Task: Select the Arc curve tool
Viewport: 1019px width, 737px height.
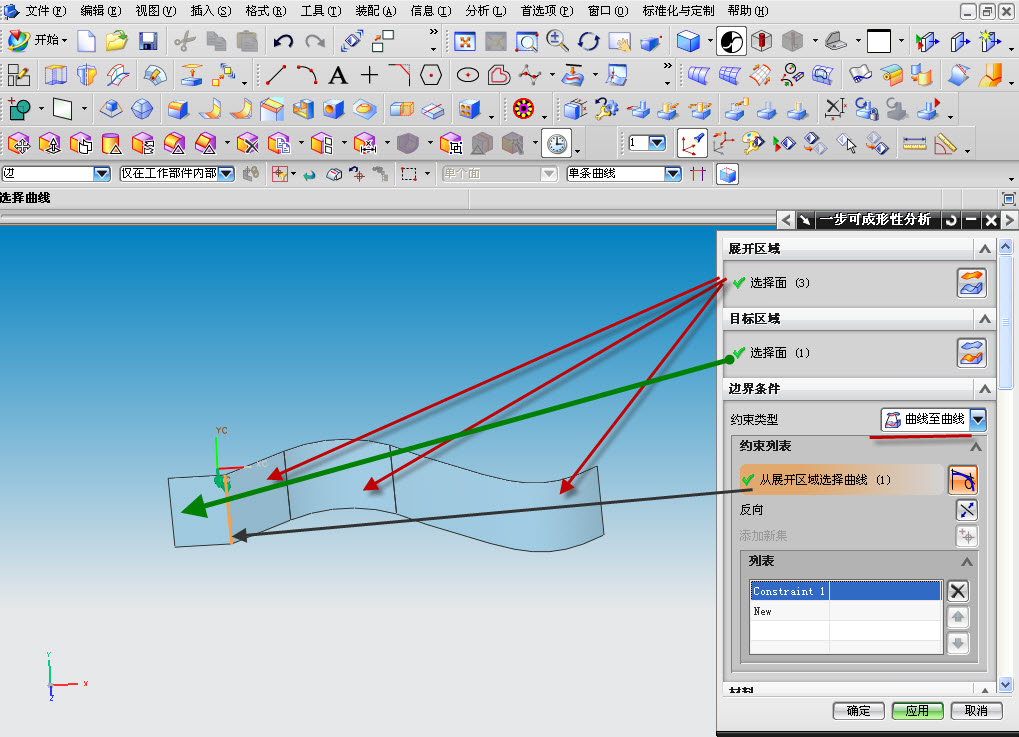Action: tap(307, 75)
